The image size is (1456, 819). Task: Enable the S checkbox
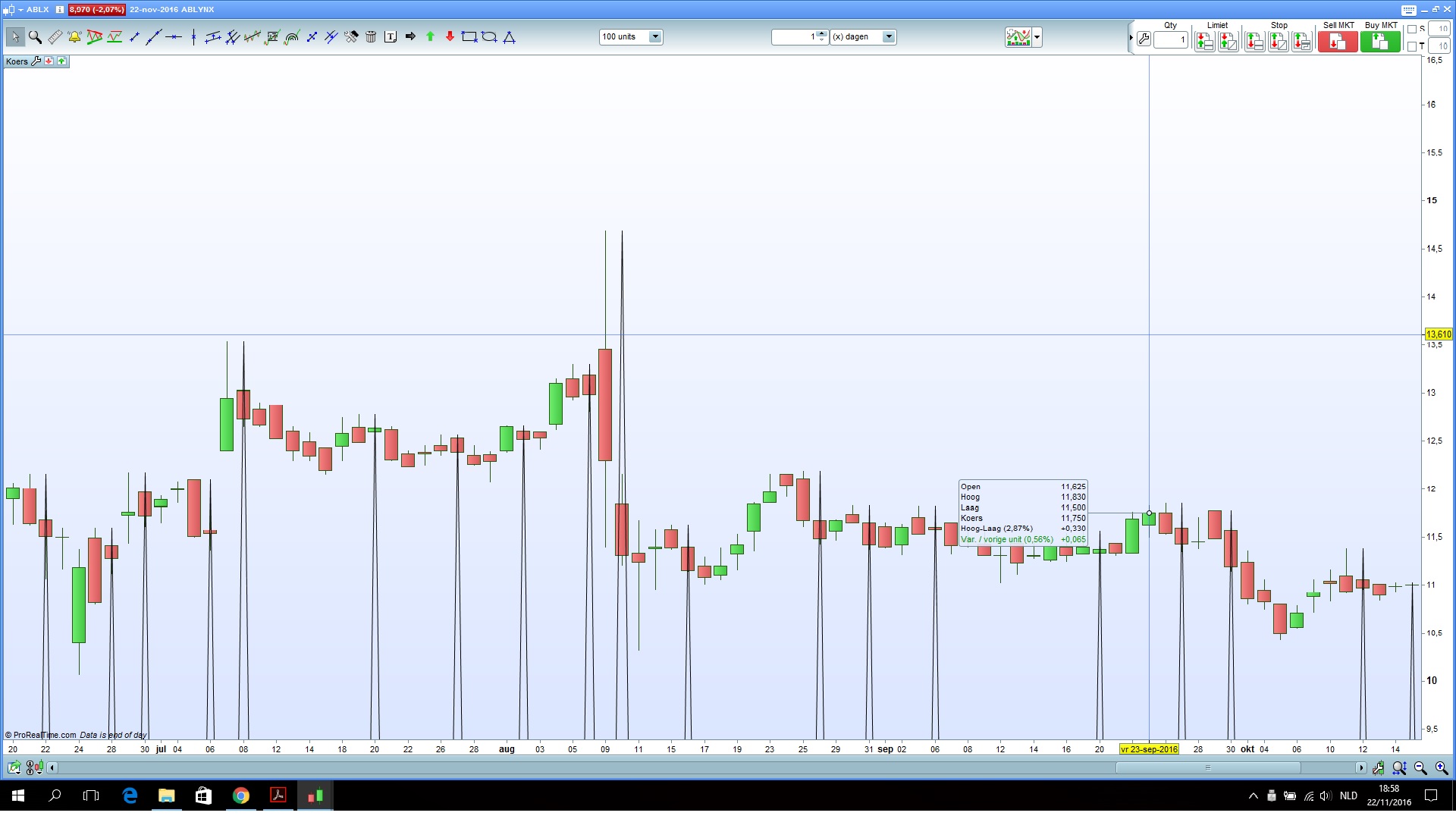pyautogui.click(x=1412, y=30)
